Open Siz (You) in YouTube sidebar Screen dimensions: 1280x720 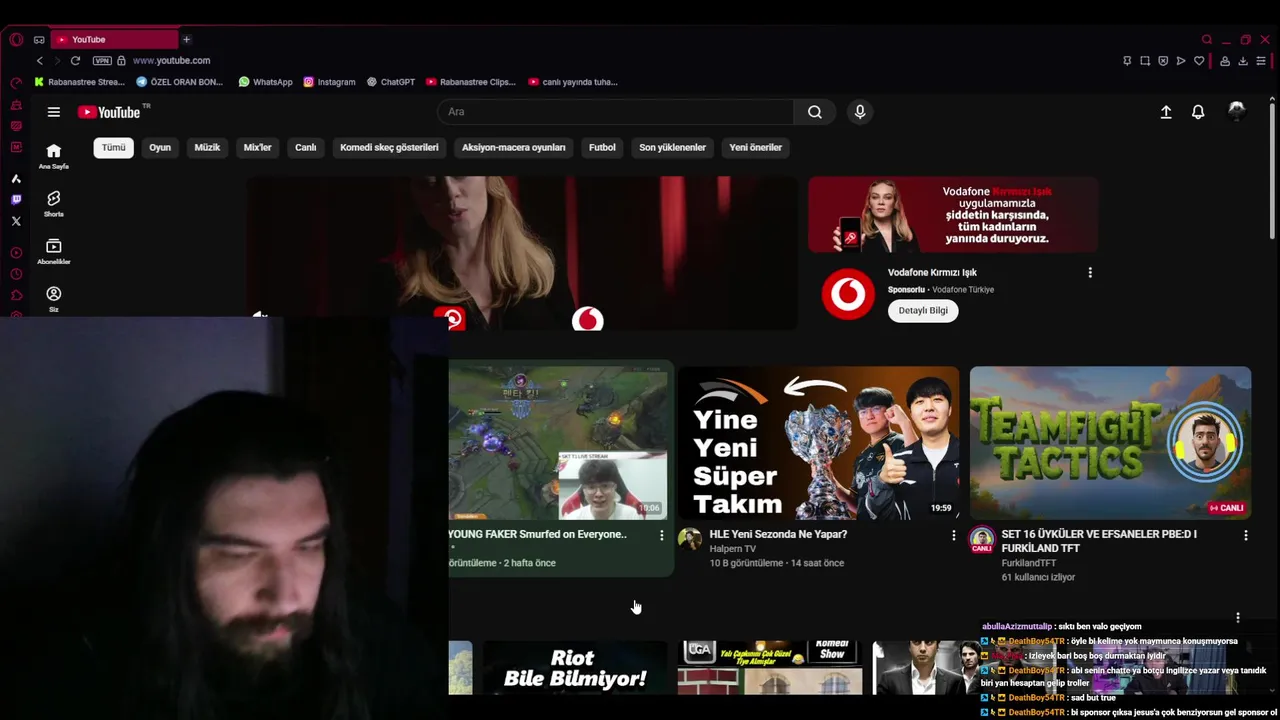pos(54,299)
